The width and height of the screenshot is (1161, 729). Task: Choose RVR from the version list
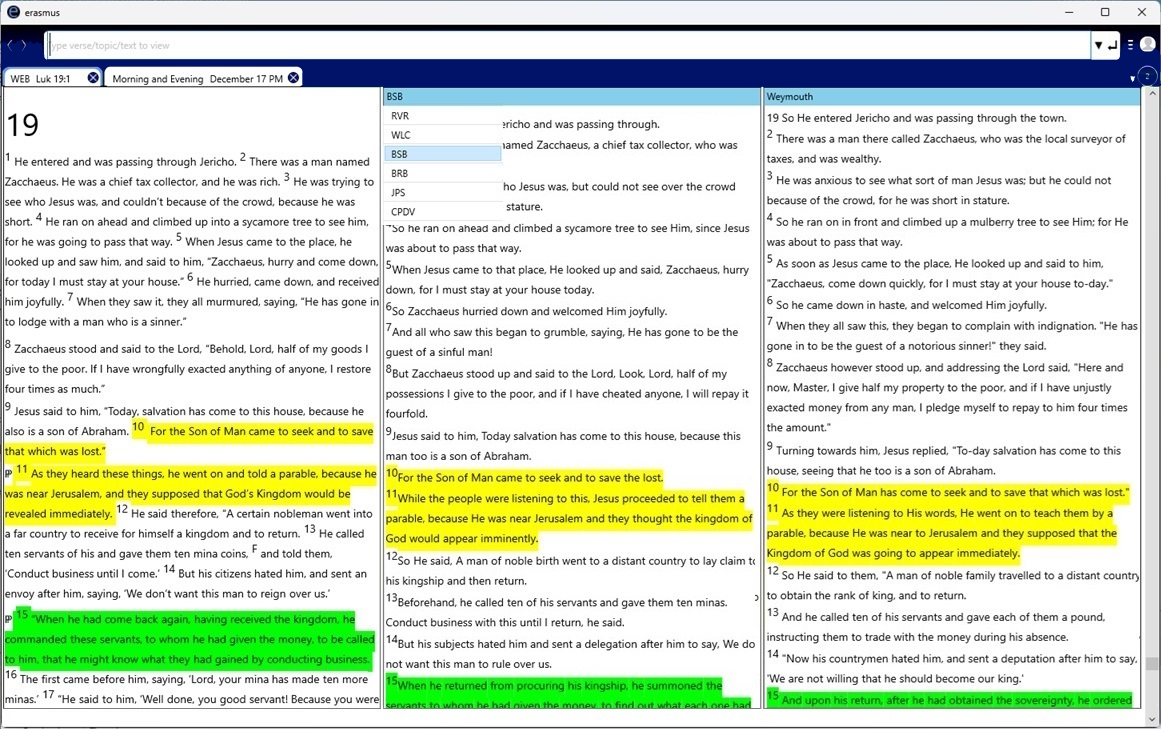pos(400,116)
